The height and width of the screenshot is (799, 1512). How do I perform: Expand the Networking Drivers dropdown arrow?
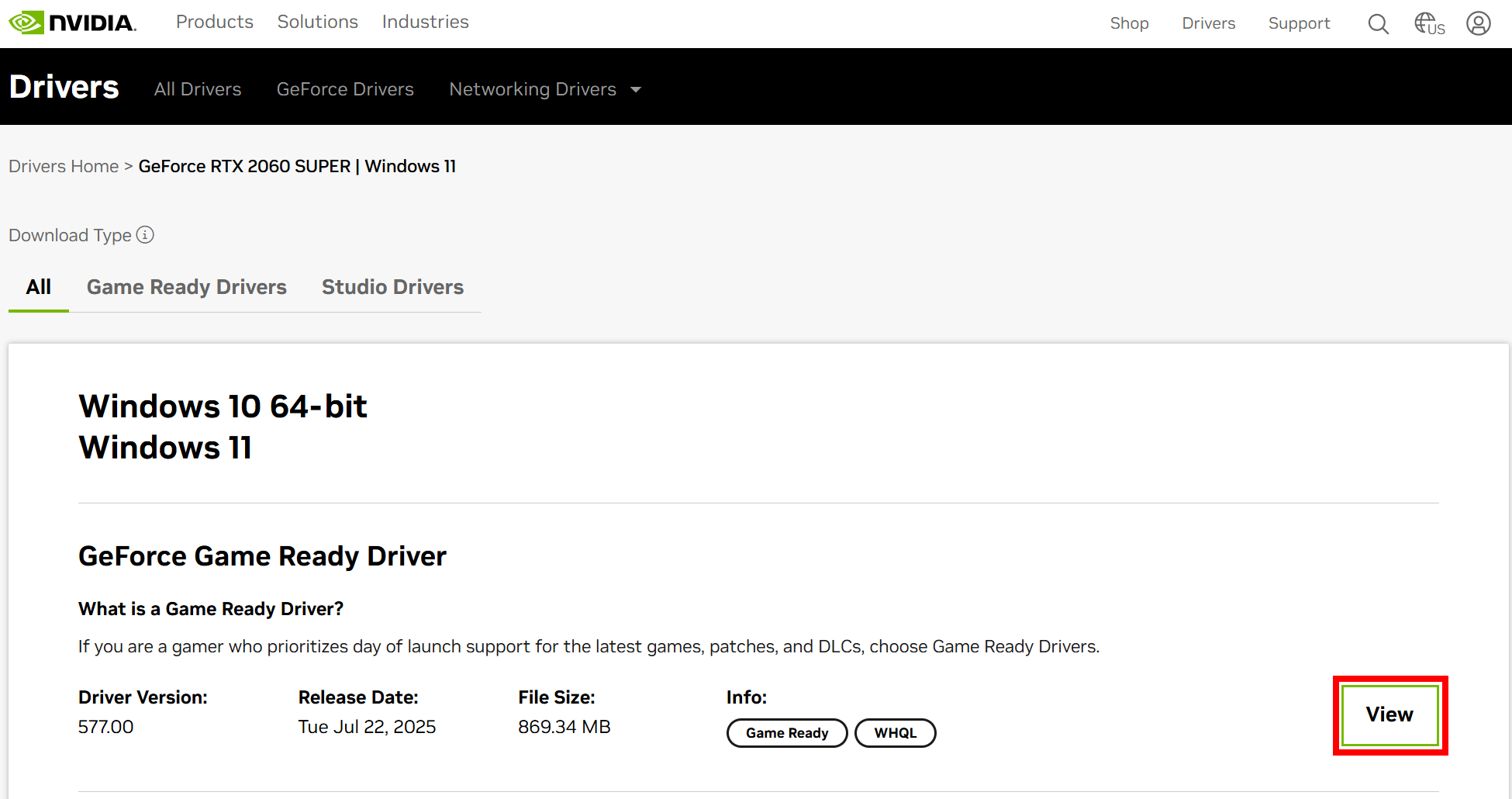pos(636,90)
